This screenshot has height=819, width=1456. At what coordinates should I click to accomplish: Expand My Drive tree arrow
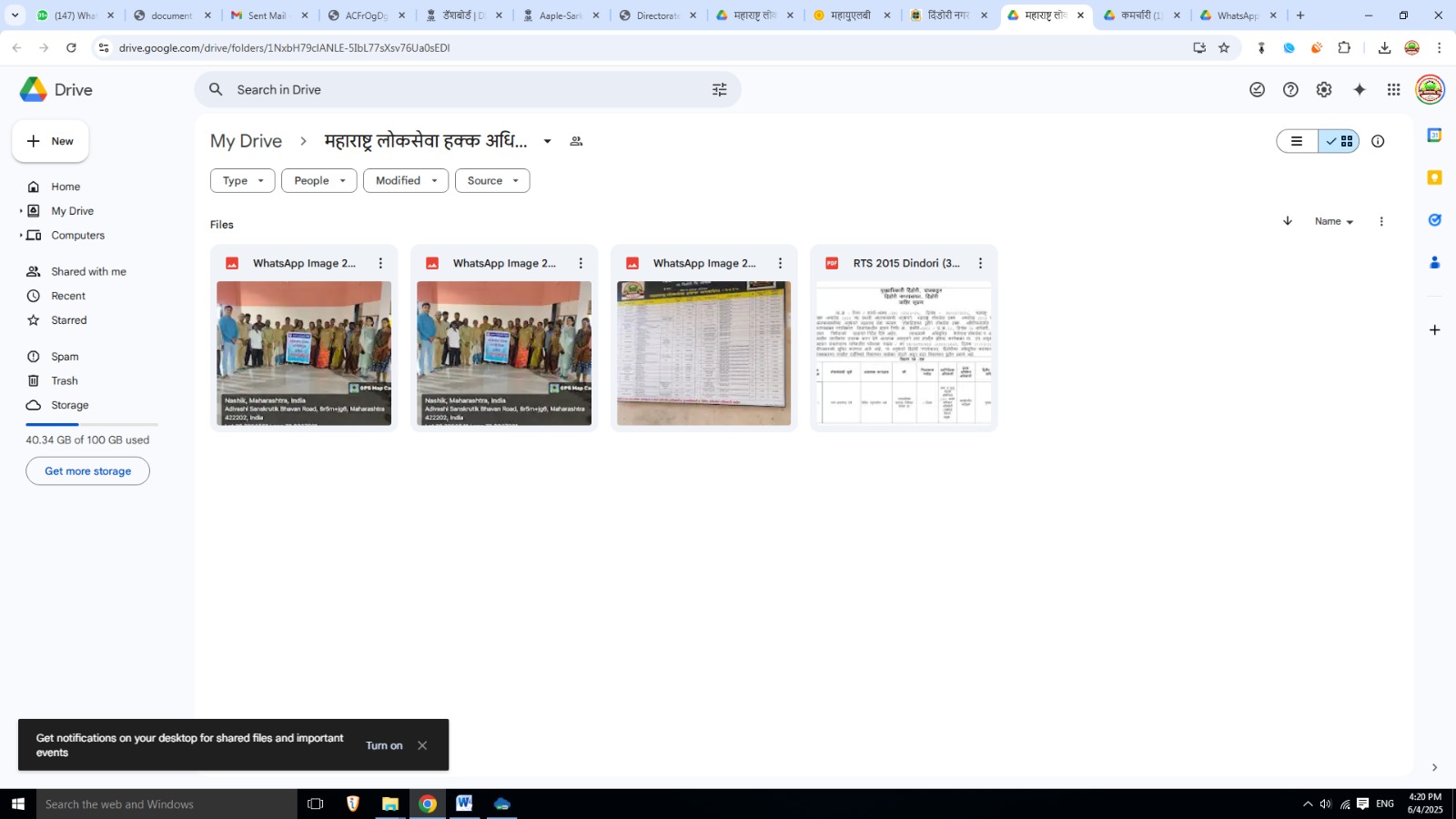(x=21, y=211)
